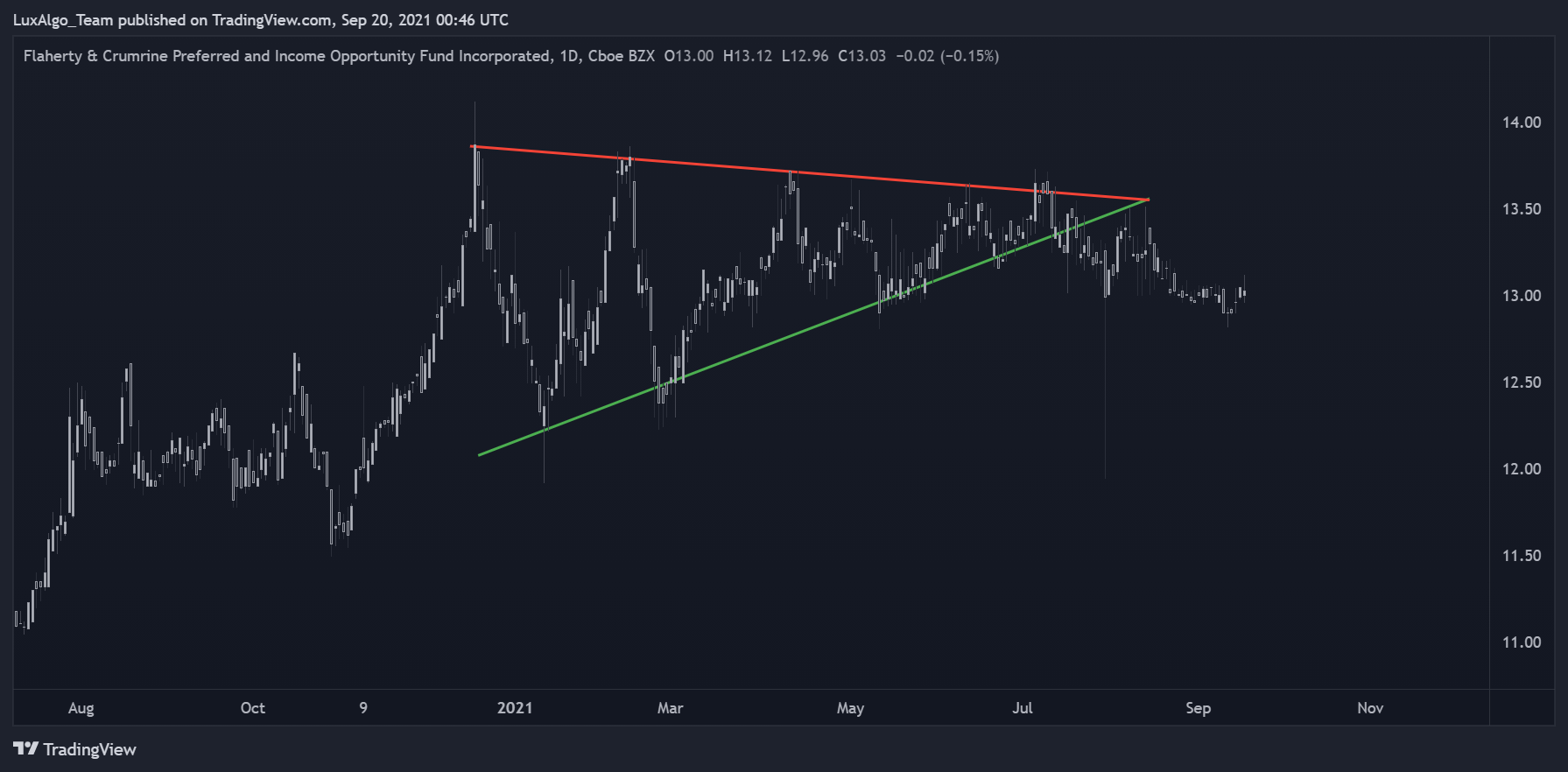1568x772 pixels.
Task: Select the green ascending support trendline
Action: pos(813,327)
